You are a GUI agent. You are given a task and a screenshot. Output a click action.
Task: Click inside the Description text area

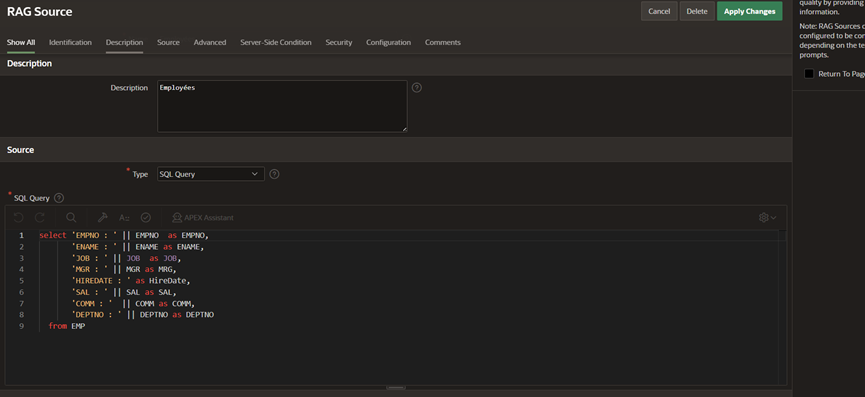coord(282,106)
